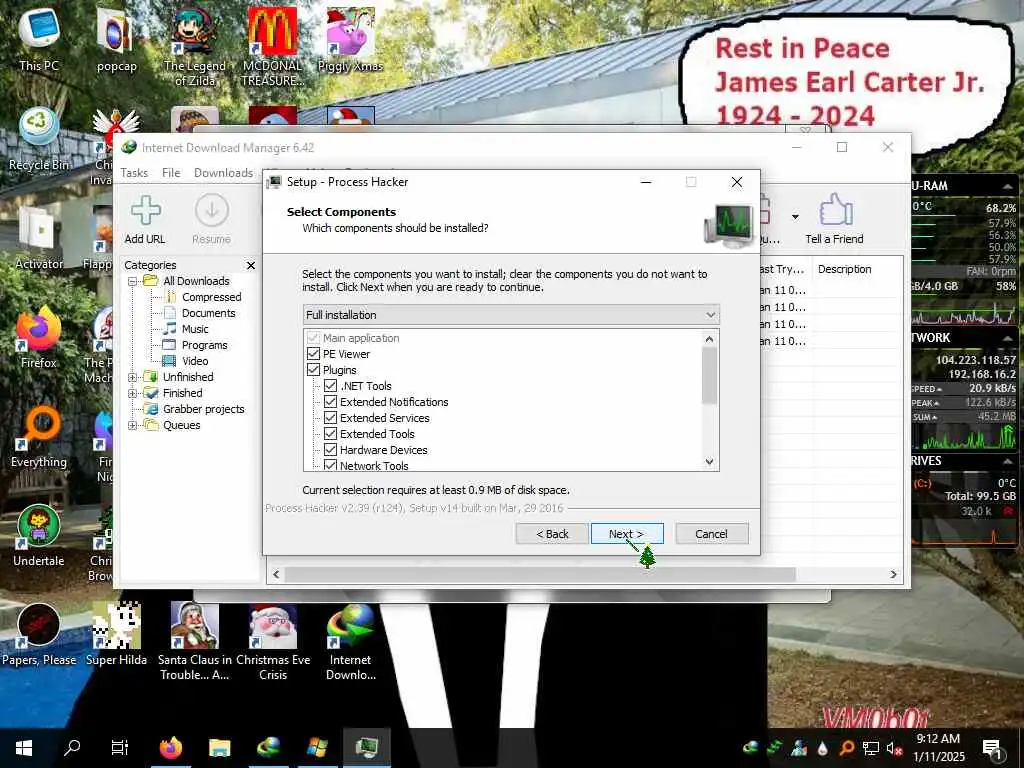Collapse the Drives gadget section

[x=1007, y=461]
